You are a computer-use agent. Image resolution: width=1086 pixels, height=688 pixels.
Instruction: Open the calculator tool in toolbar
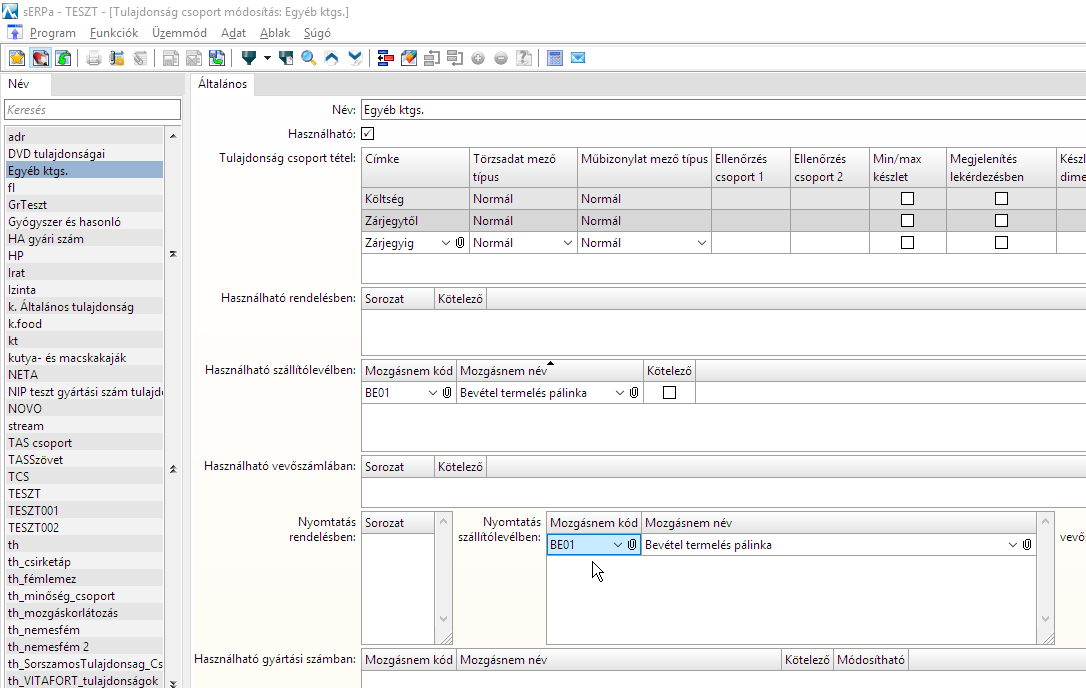coord(555,58)
